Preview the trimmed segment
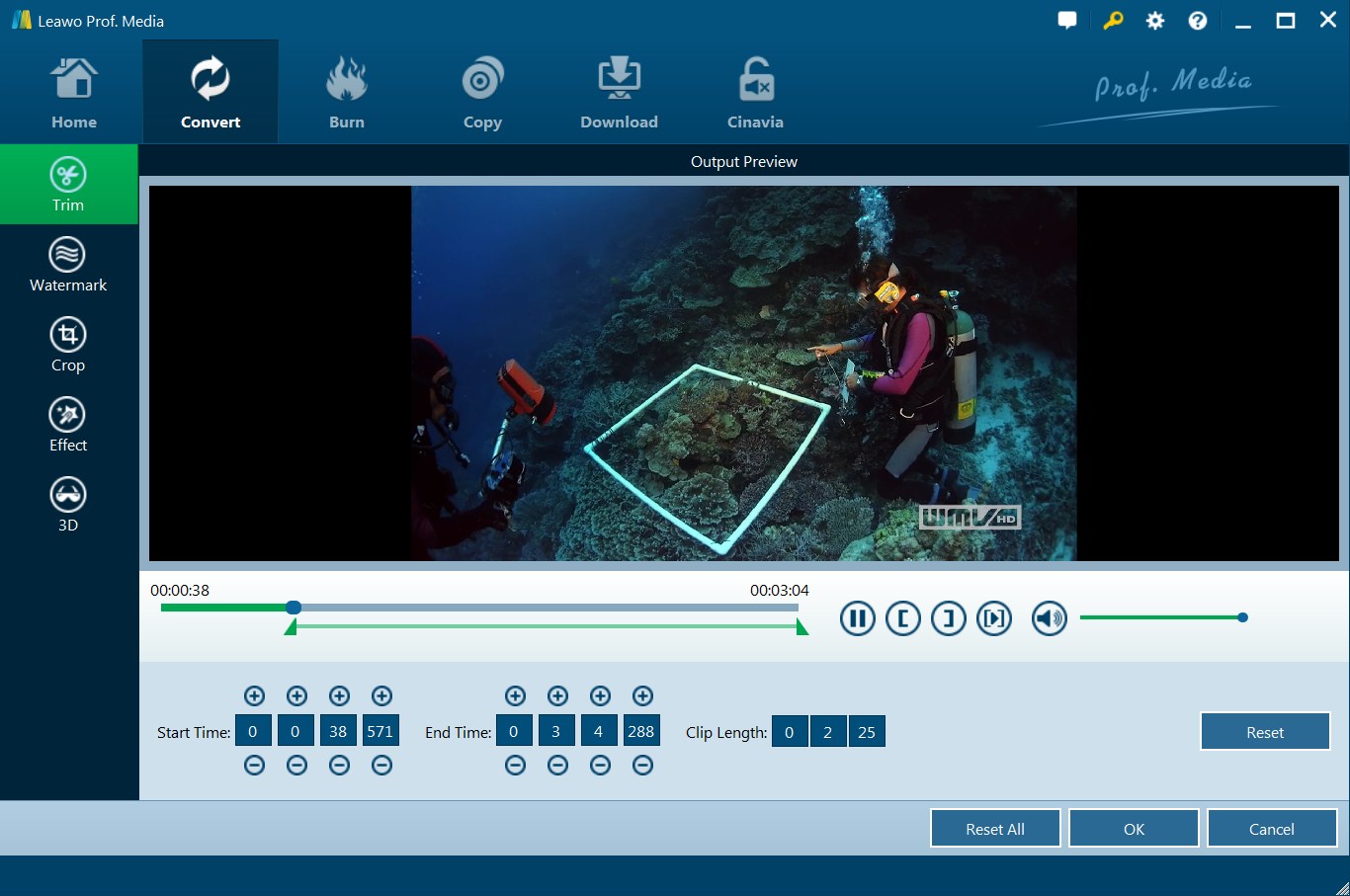Image resolution: width=1350 pixels, height=896 pixels. 995,617
